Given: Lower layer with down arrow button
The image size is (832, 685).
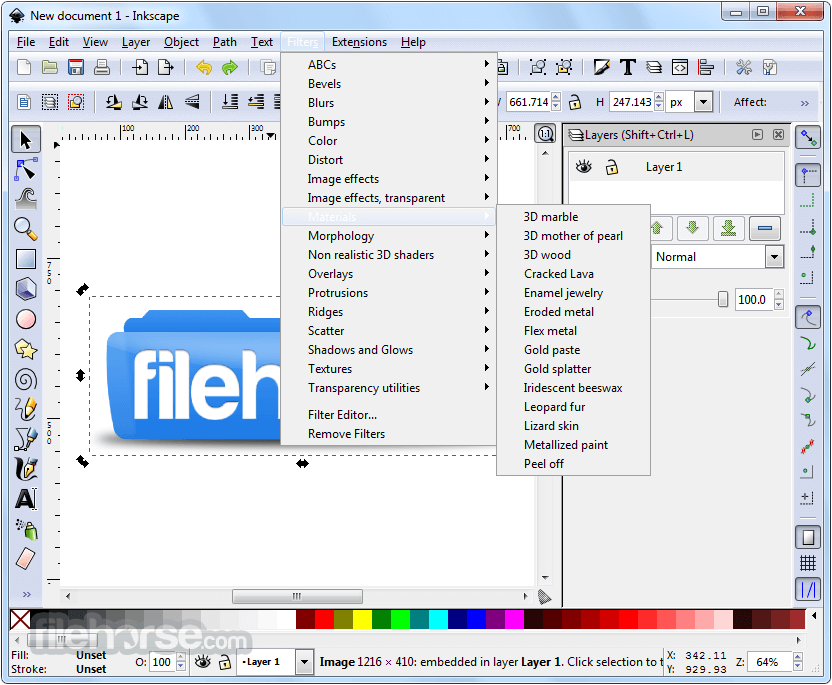Looking at the screenshot, I should (x=692, y=228).
